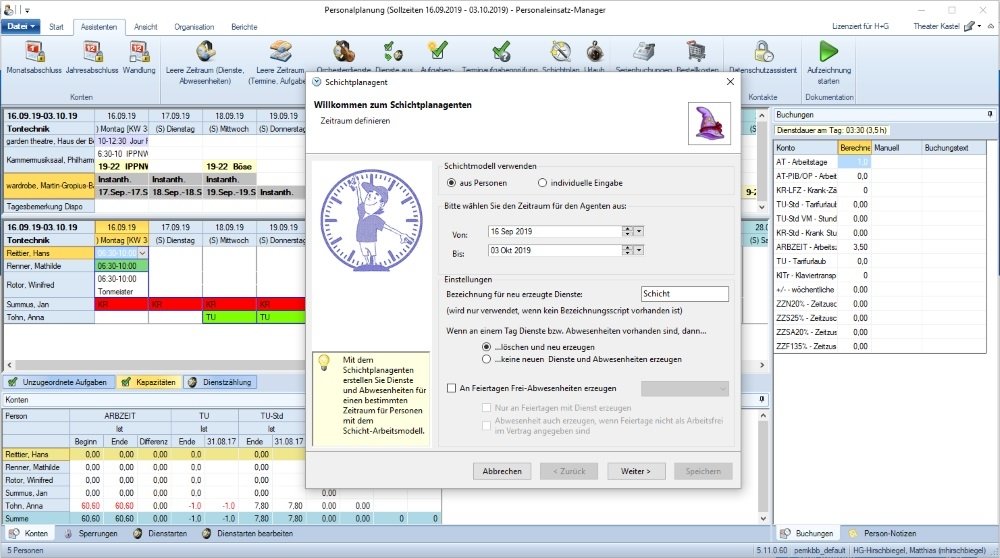
Task: Click the Speichern button
Action: point(703,471)
